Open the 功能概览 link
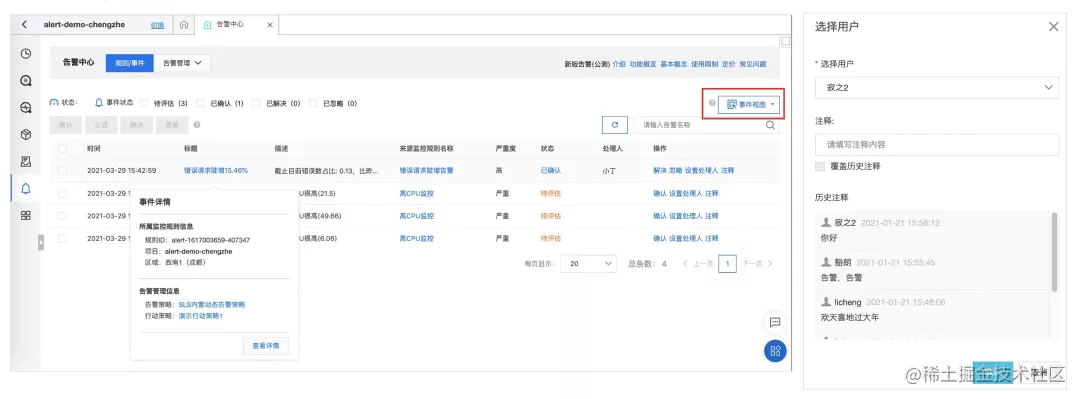This screenshot has height=399, width=1080. (x=643, y=64)
